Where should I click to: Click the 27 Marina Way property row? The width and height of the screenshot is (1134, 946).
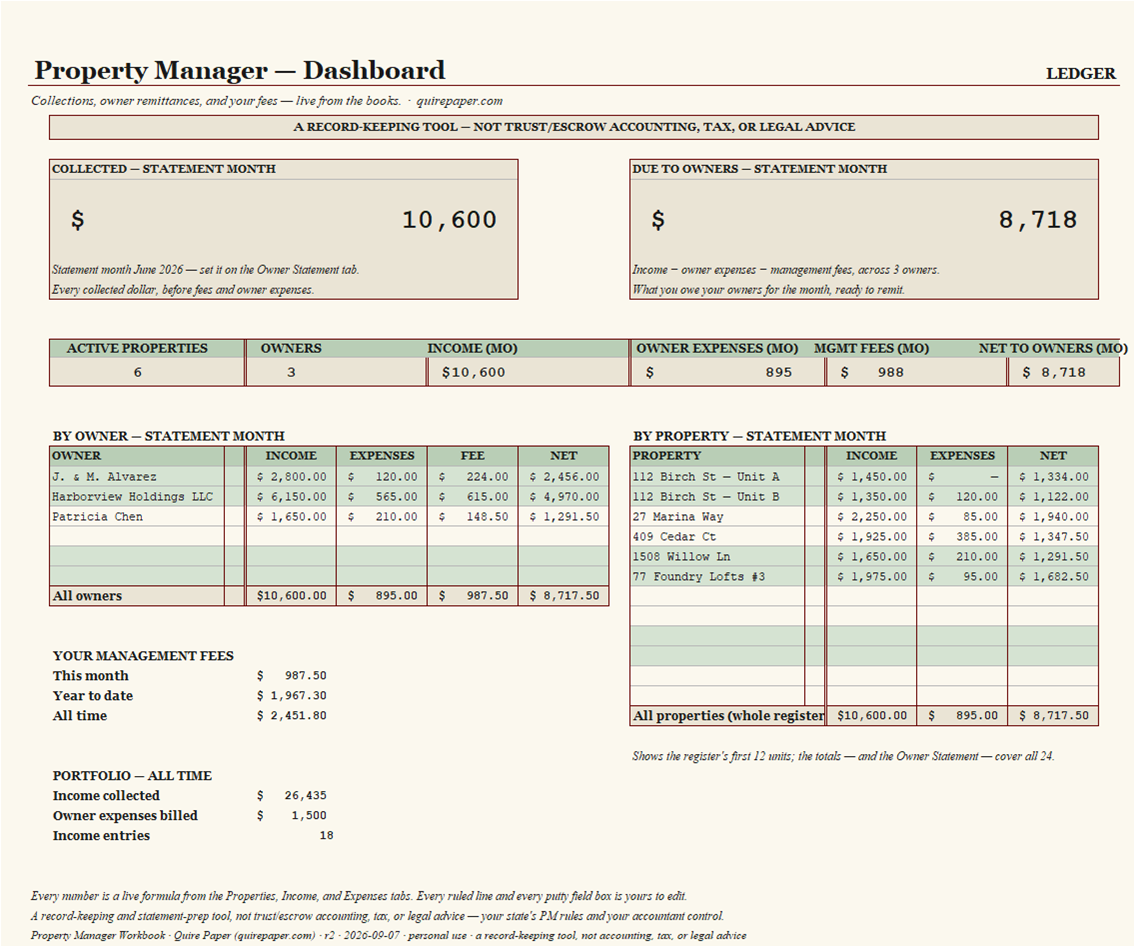coord(864,516)
